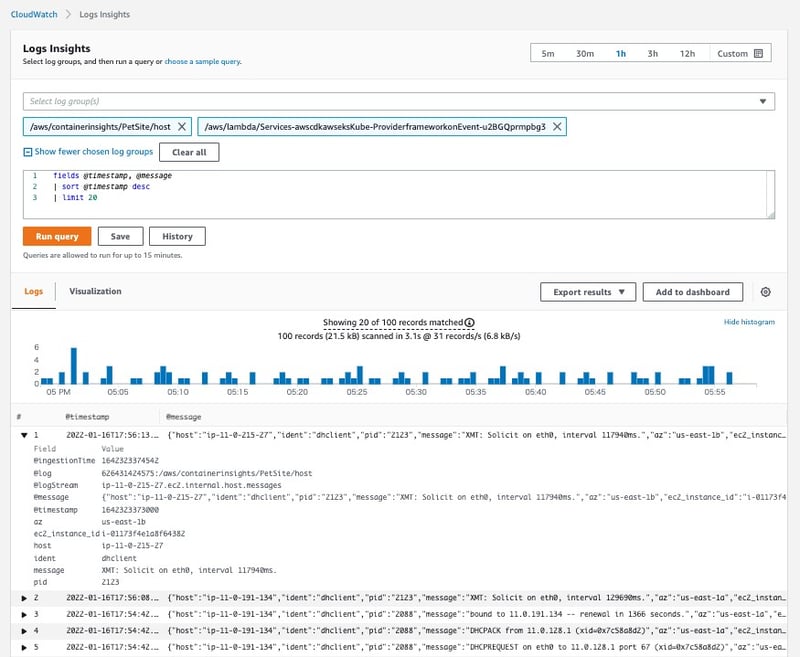
Task: Click the Clear all button
Action: [189, 152]
